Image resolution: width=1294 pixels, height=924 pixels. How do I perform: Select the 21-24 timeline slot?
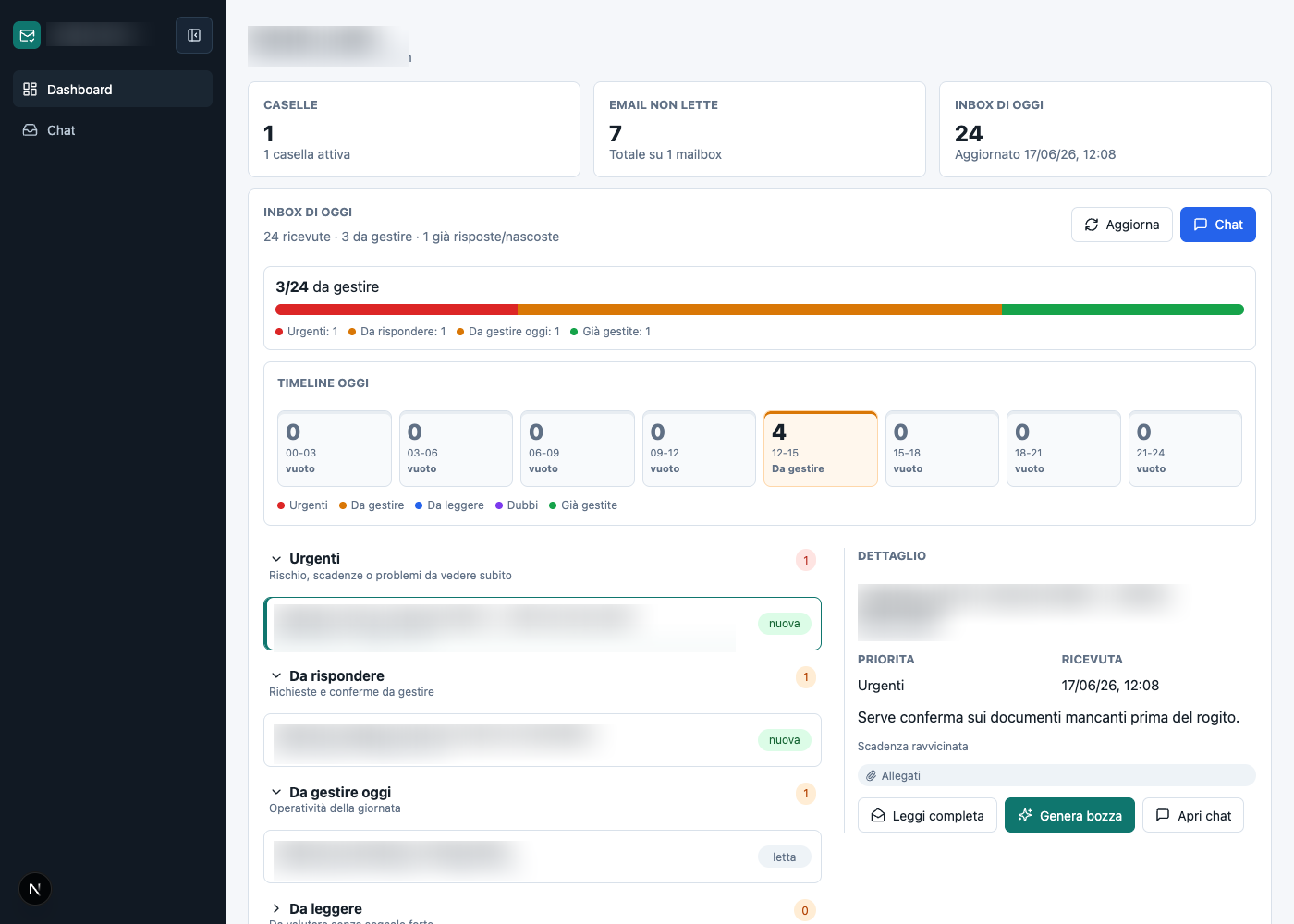coord(1185,448)
